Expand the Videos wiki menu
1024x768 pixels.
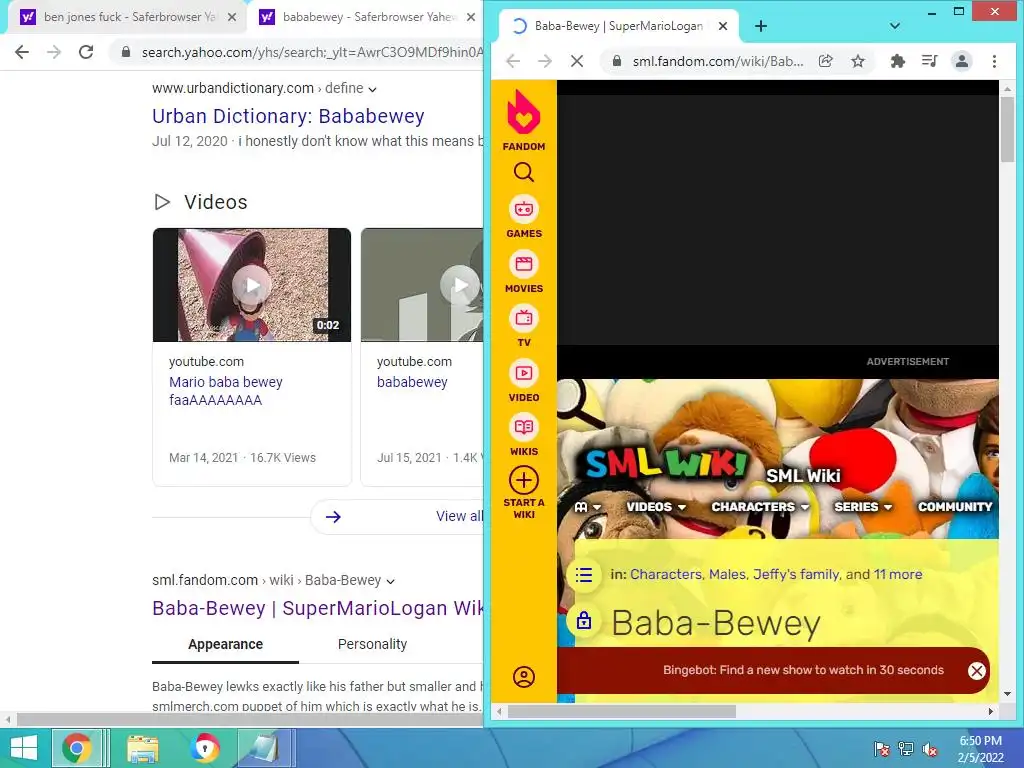click(656, 507)
